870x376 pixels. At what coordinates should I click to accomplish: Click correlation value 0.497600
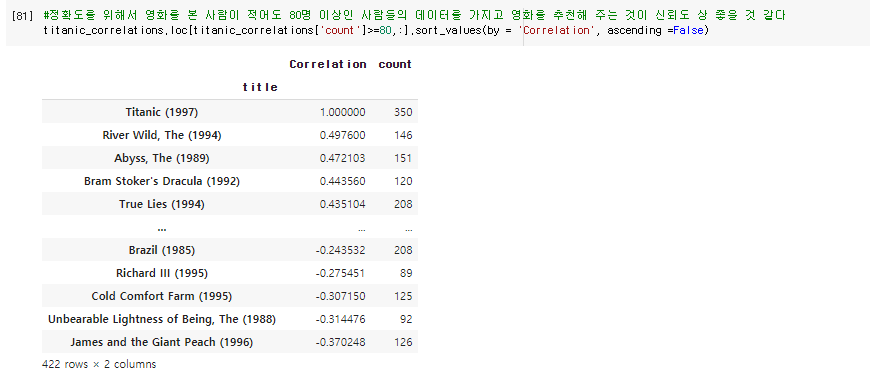[342, 135]
